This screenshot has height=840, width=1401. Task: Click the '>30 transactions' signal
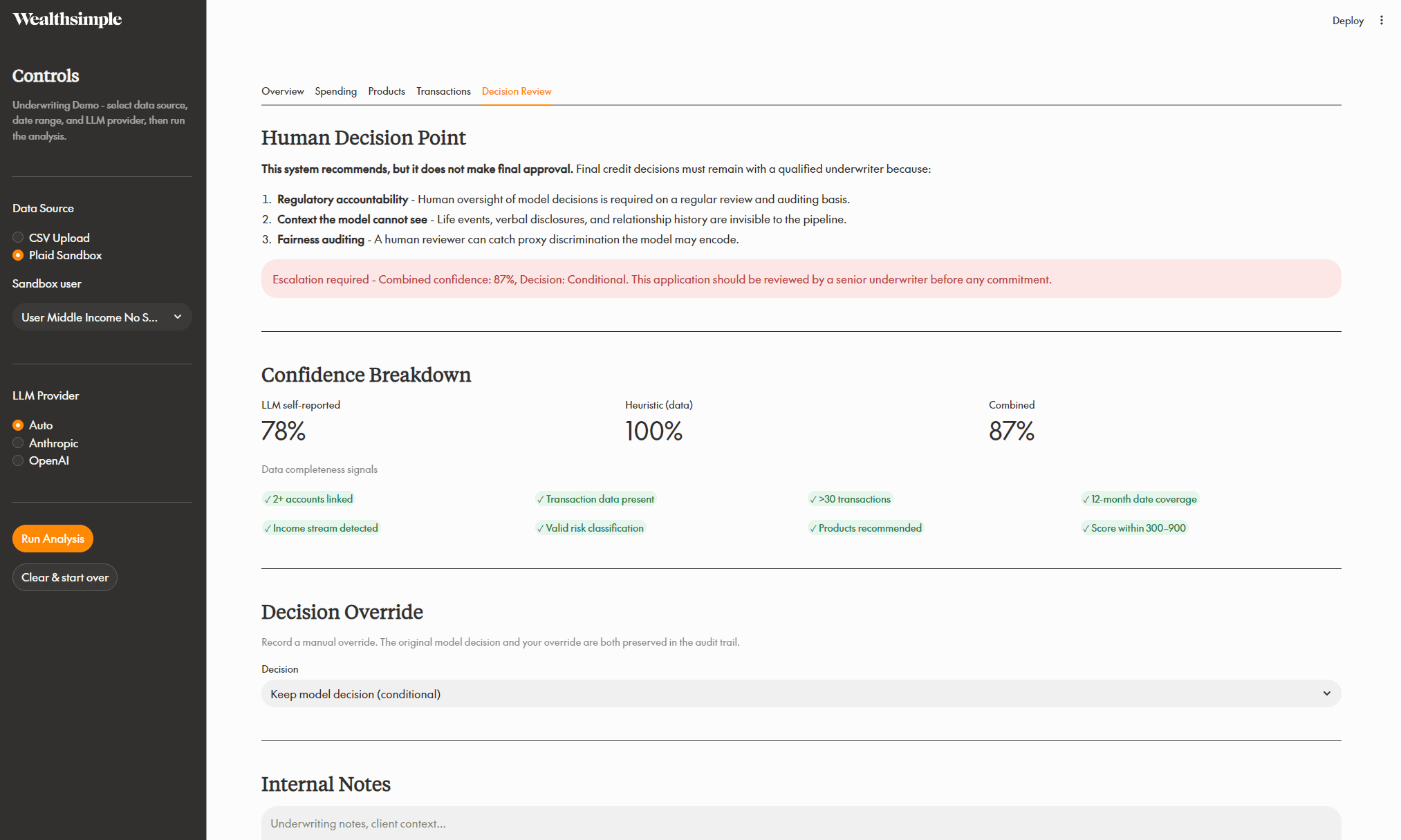851,499
